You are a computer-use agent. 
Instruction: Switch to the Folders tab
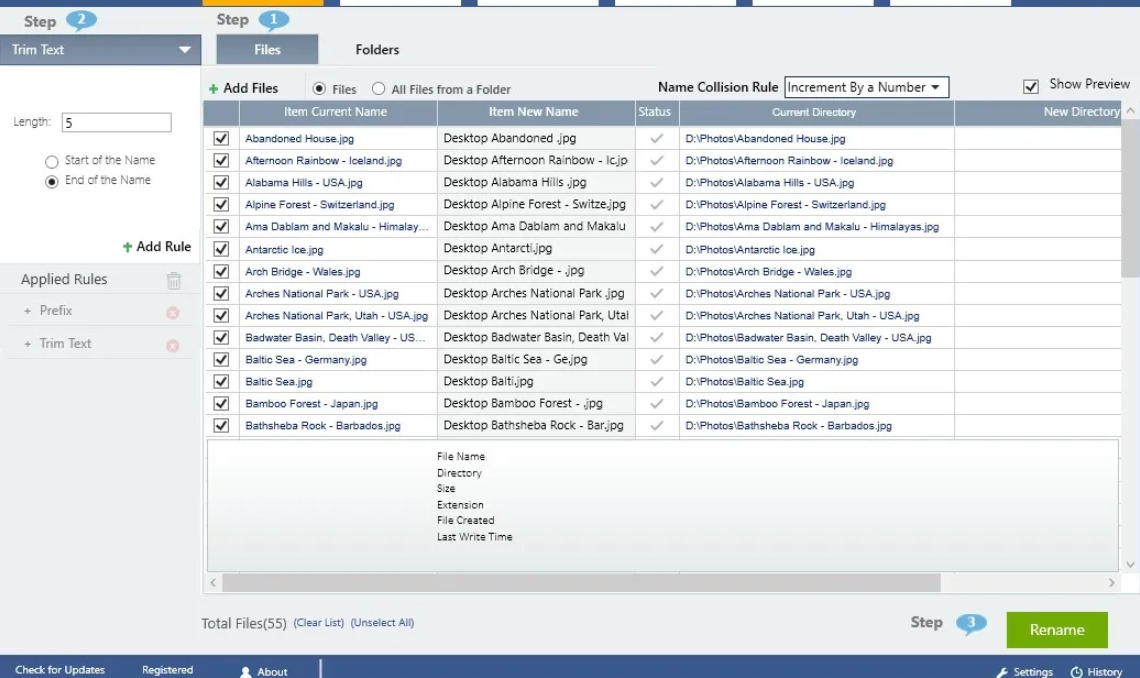377,49
